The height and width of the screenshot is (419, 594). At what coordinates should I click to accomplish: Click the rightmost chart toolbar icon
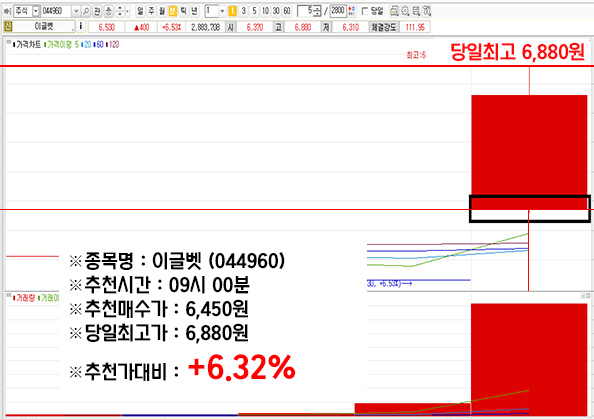pos(427,11)
